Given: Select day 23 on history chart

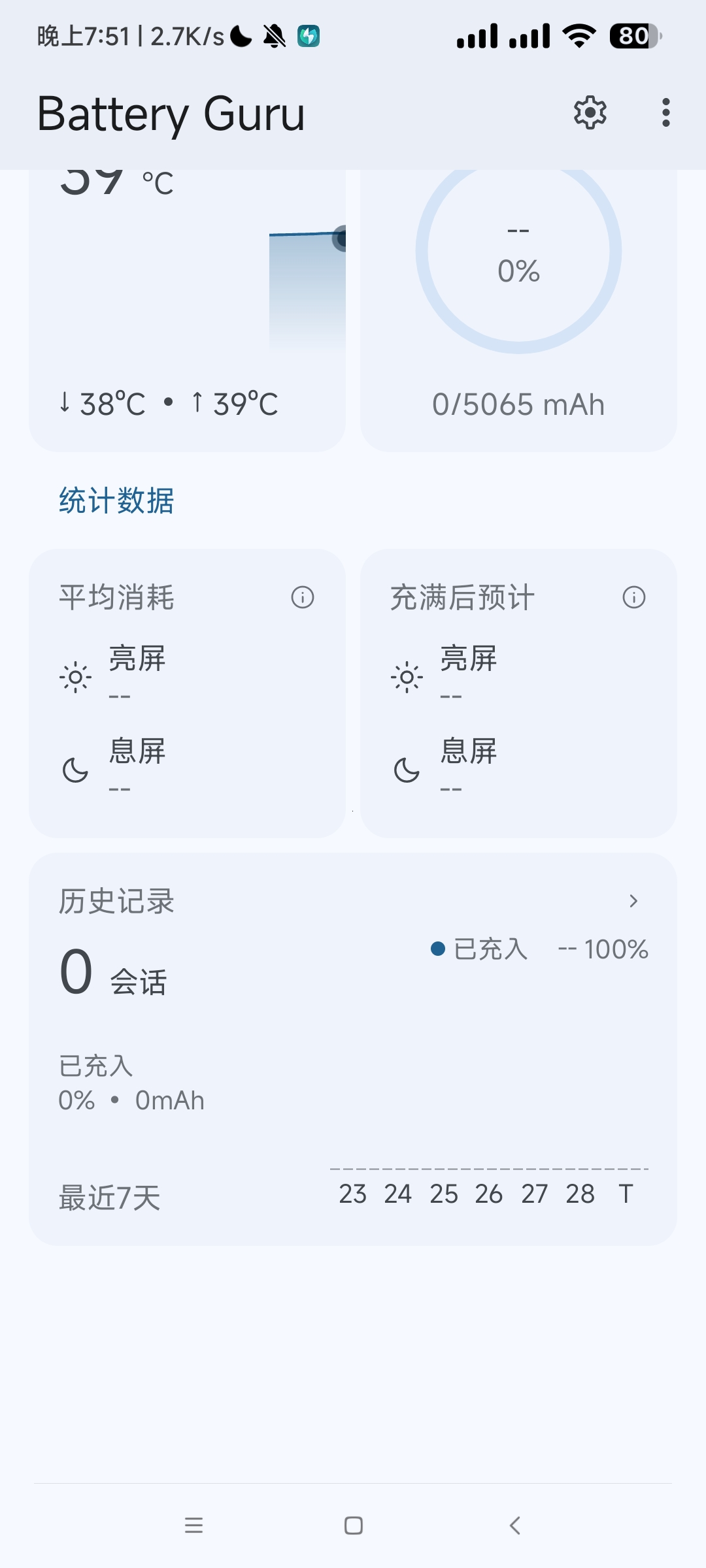Looking at the screenshot, I should (x=352, y=1194).
